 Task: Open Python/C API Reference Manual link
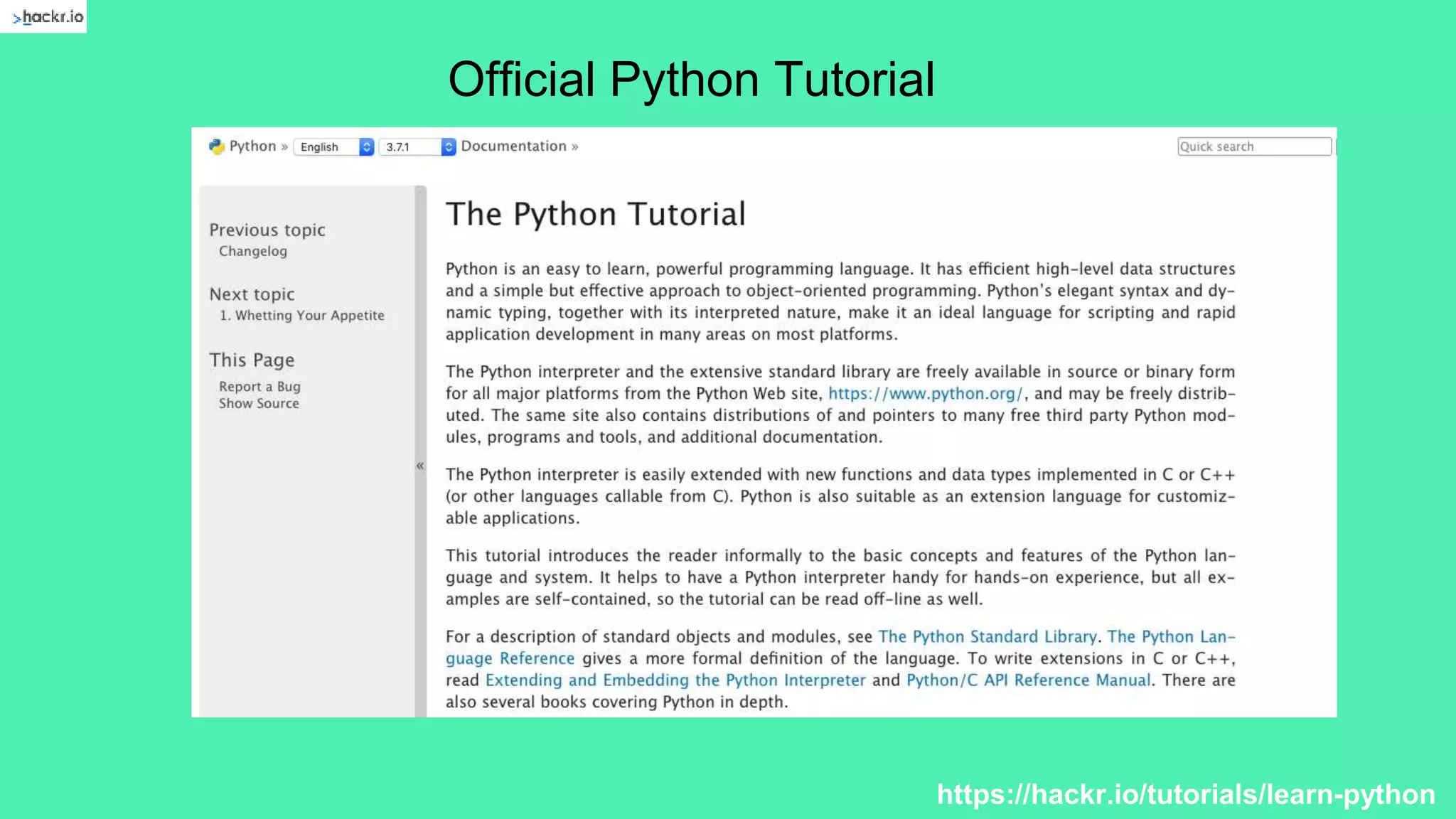click(1028, 680)
